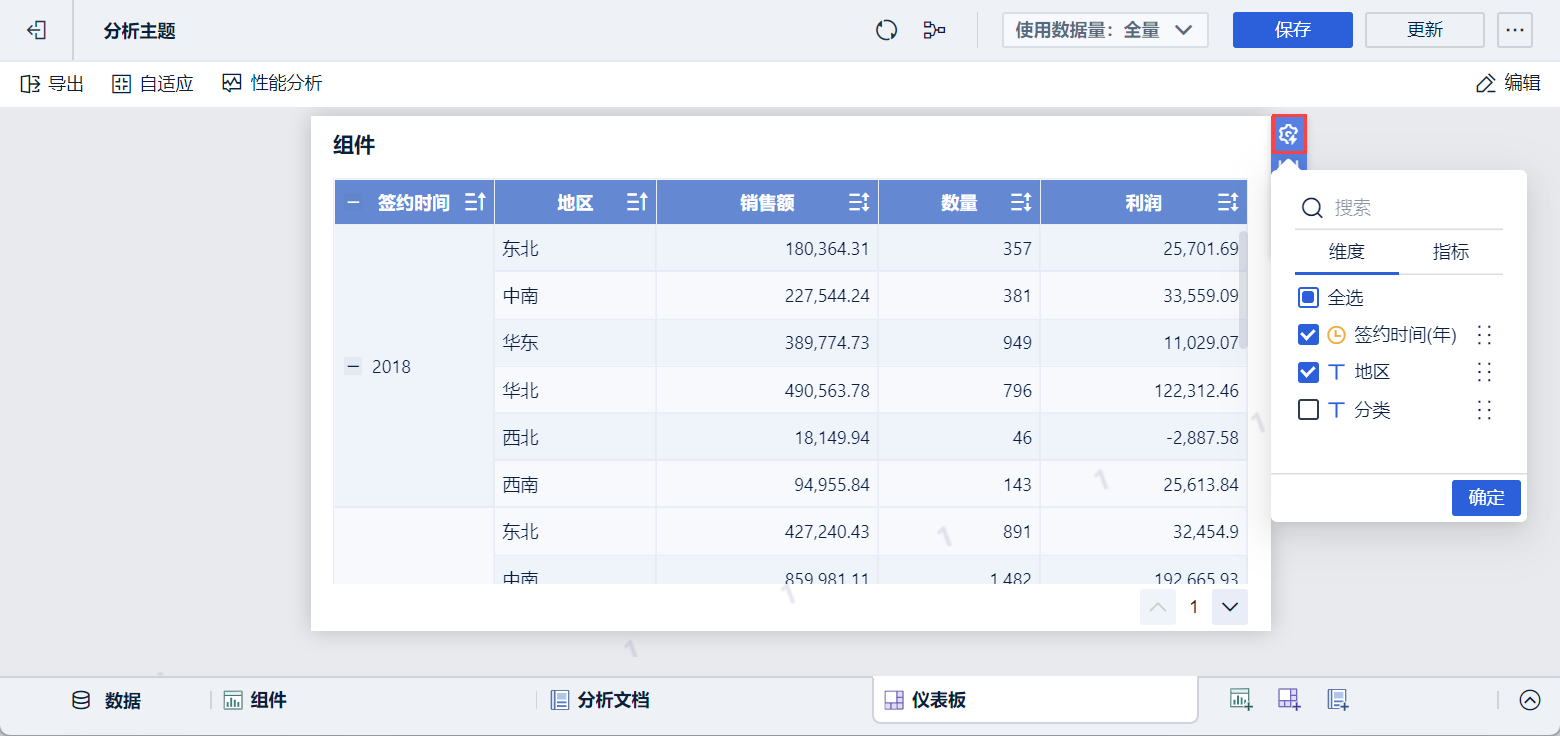Viewport: 1560px width, 736px height.
Task: Click the 确定 button
Action: [1486, 498]
